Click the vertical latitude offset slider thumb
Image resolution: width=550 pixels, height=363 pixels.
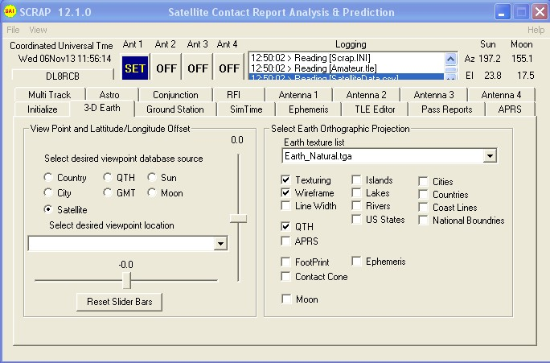click(239, 219)
